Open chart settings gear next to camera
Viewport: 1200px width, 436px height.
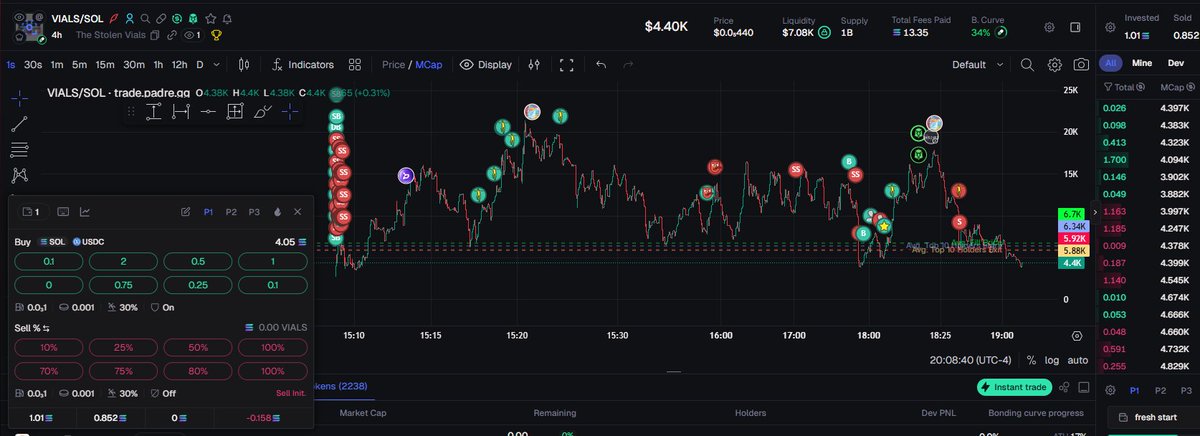[x=1054, y=65]
